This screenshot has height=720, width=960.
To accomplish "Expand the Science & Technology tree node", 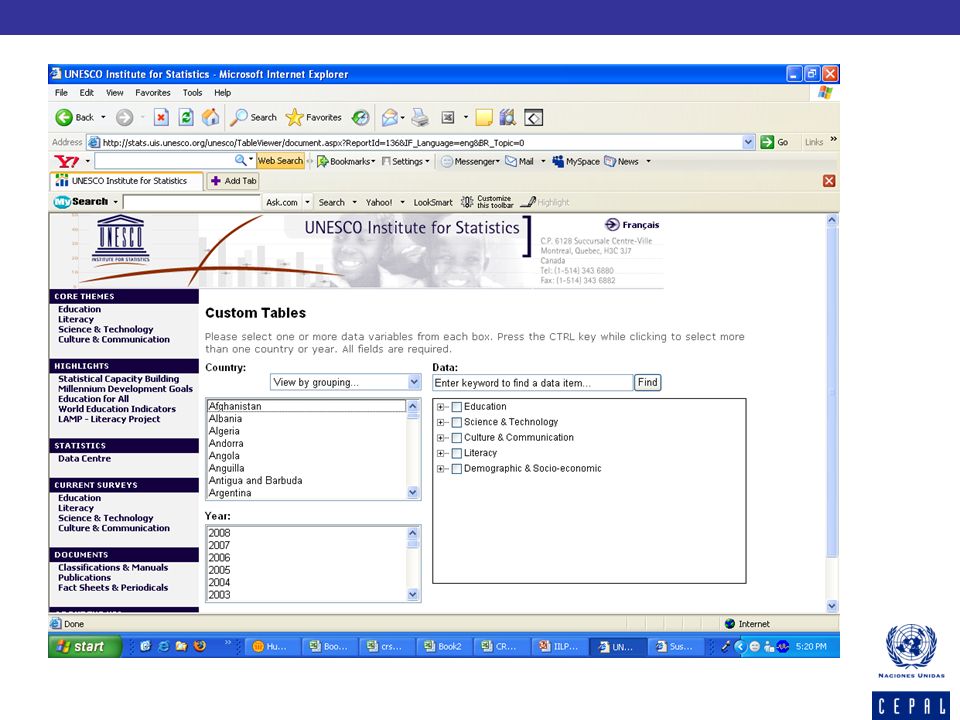I will coord(440,422).
